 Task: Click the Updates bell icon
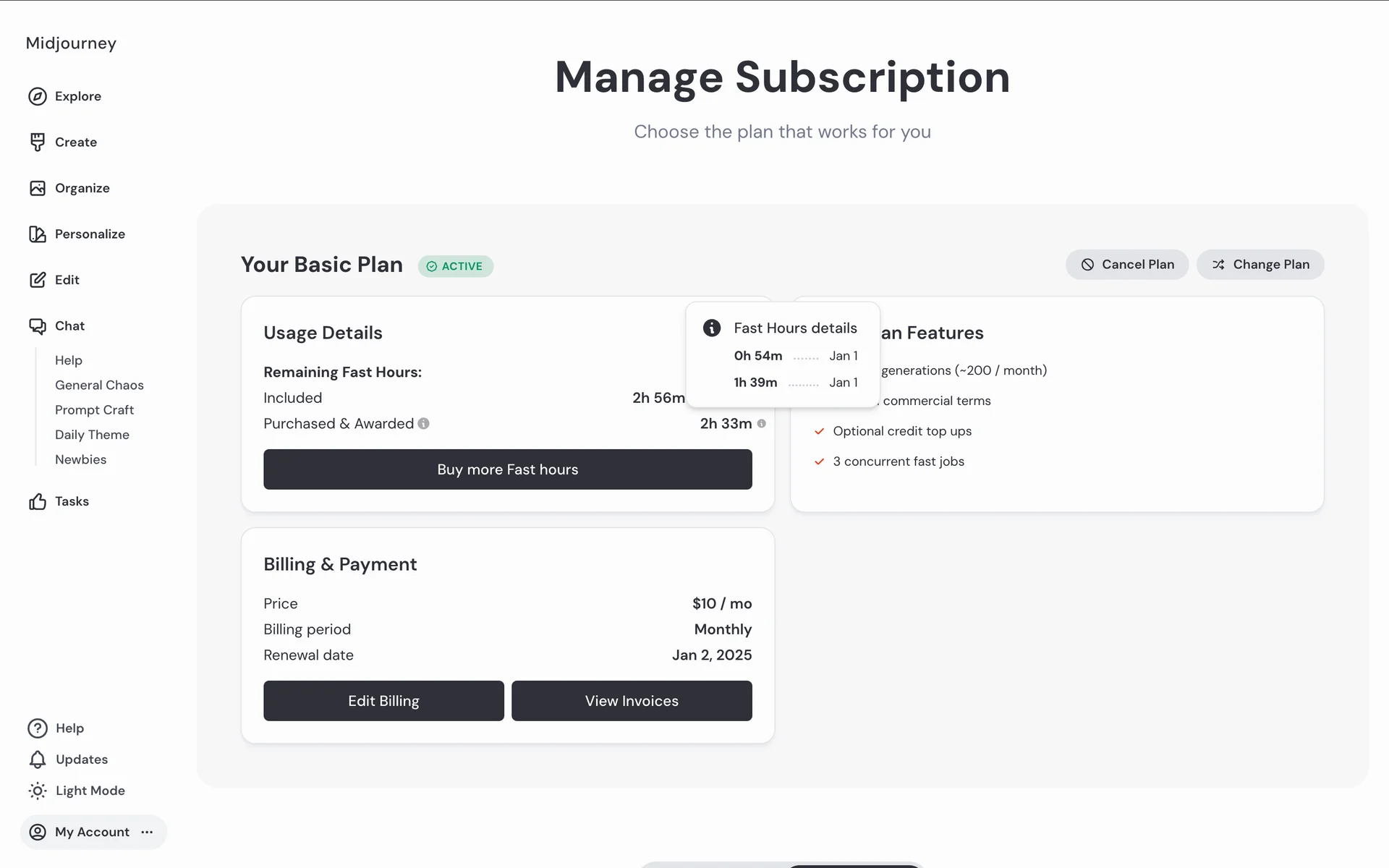click(38, 759)
